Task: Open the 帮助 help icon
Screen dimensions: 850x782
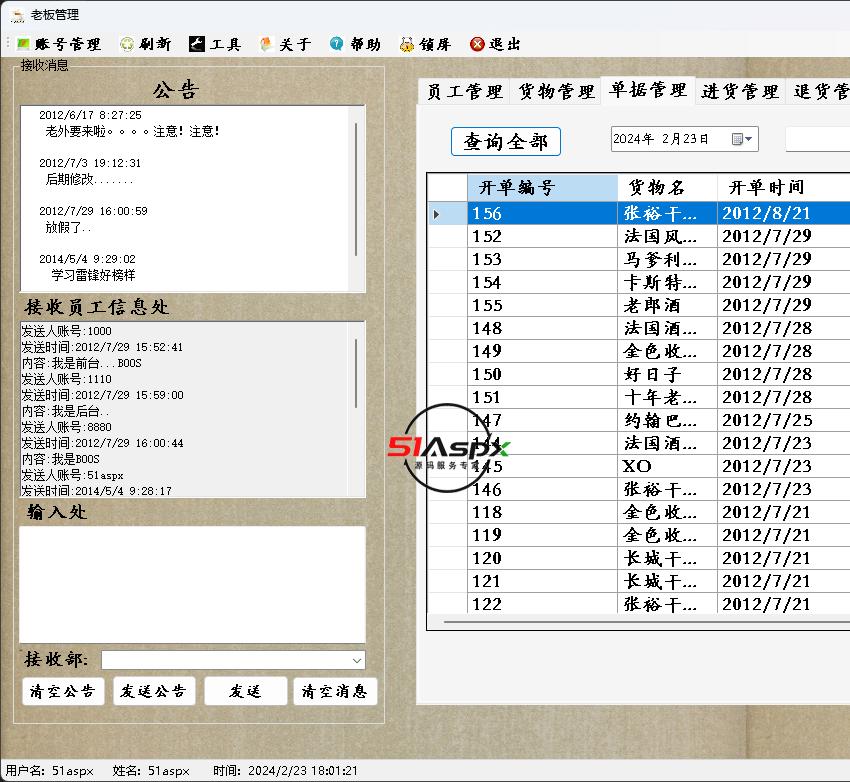Action: click(x=337, y=44)
